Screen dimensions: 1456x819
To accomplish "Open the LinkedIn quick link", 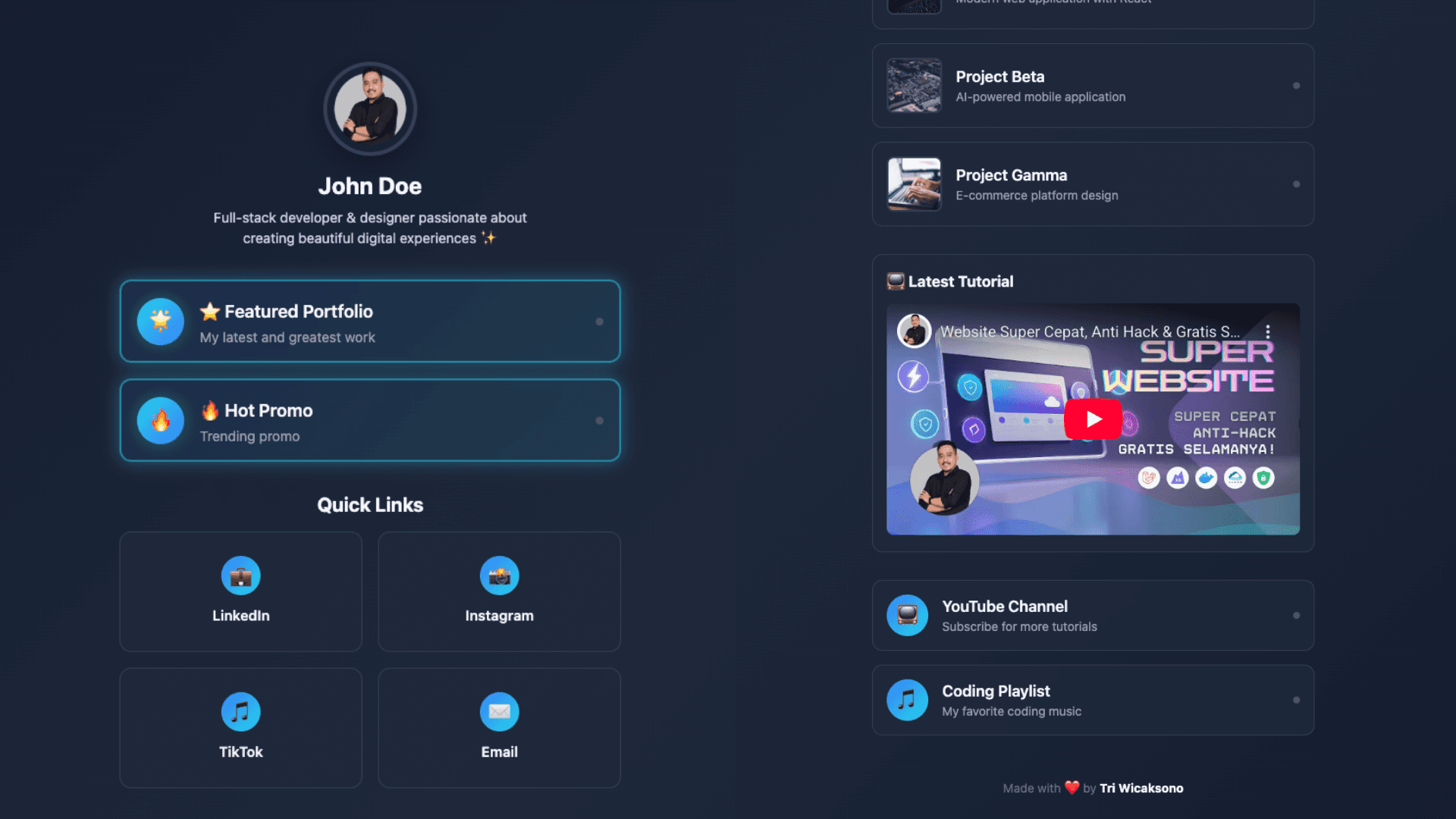I will [241, 591].
